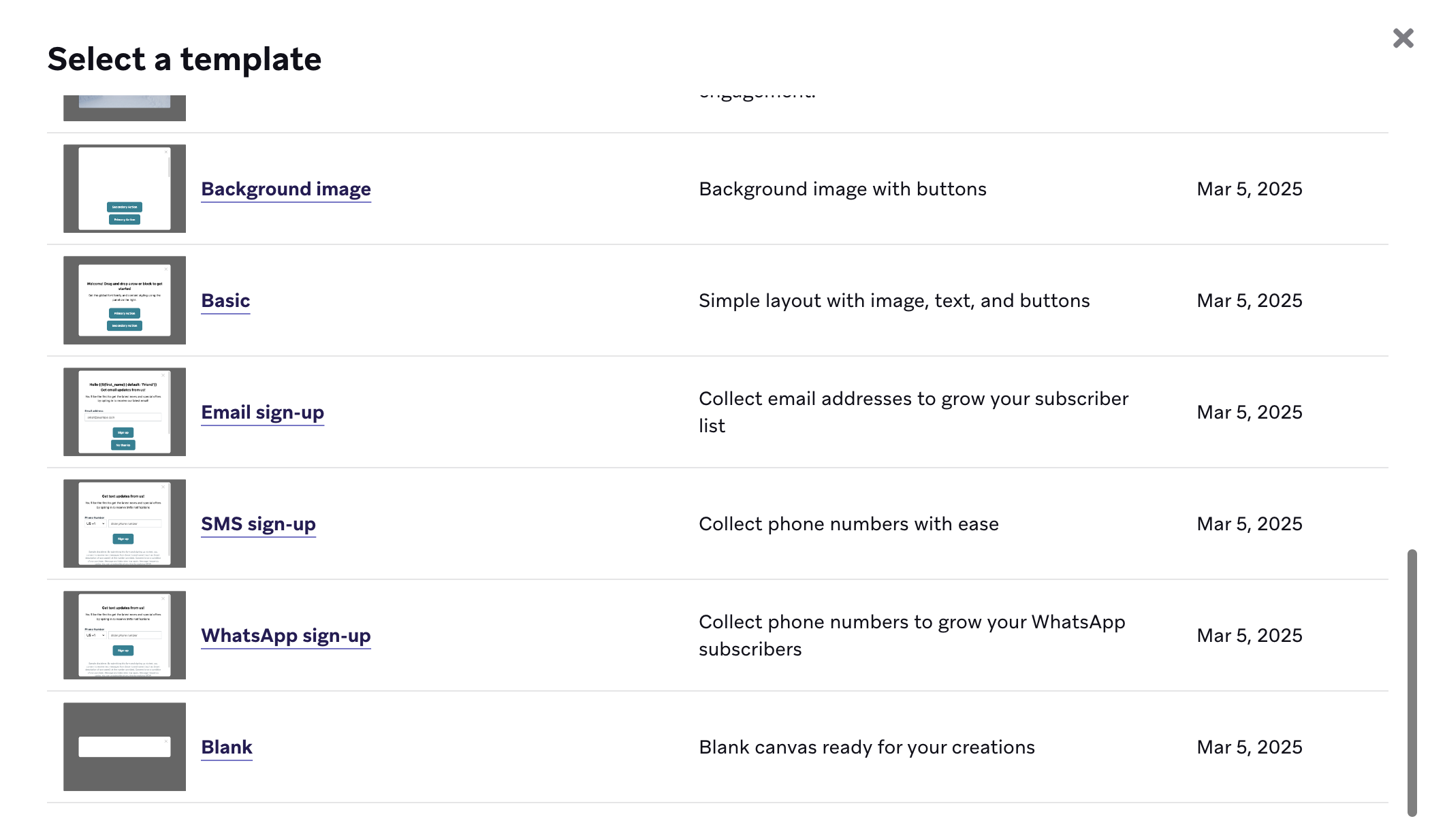
Task: Click the Email sign-up preview thumbnail
Action: 125,412
